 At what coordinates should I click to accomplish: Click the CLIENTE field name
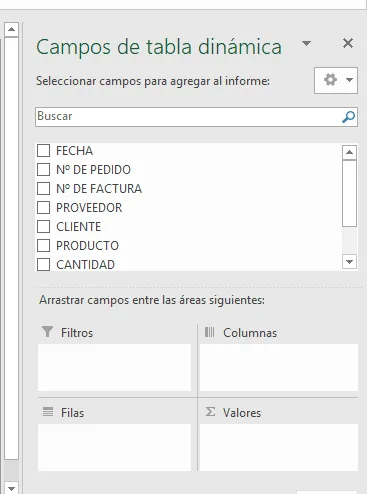(79, 227)
